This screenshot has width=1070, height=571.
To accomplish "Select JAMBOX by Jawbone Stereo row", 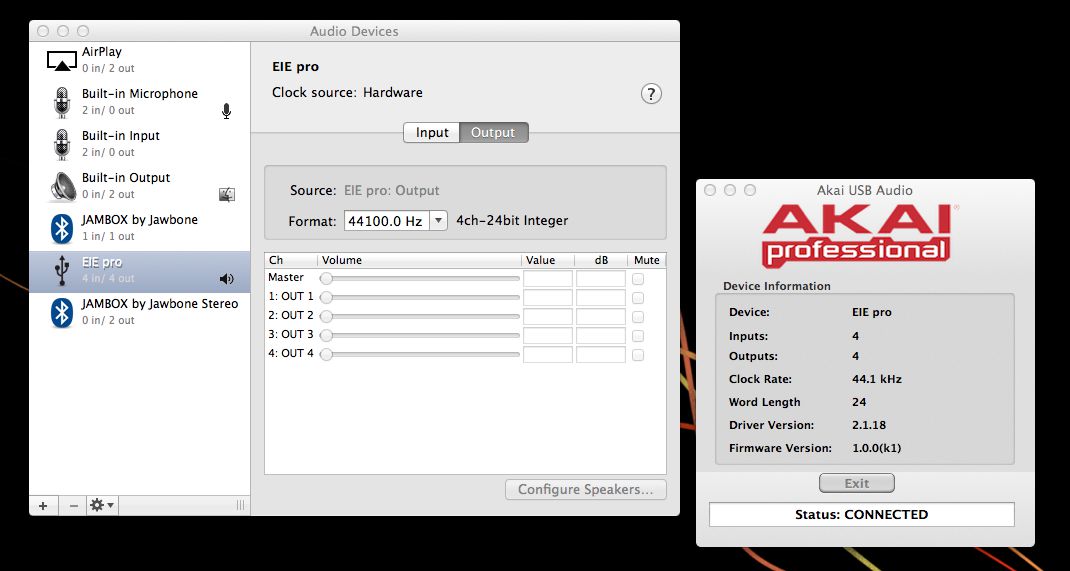I will point(139,312).
